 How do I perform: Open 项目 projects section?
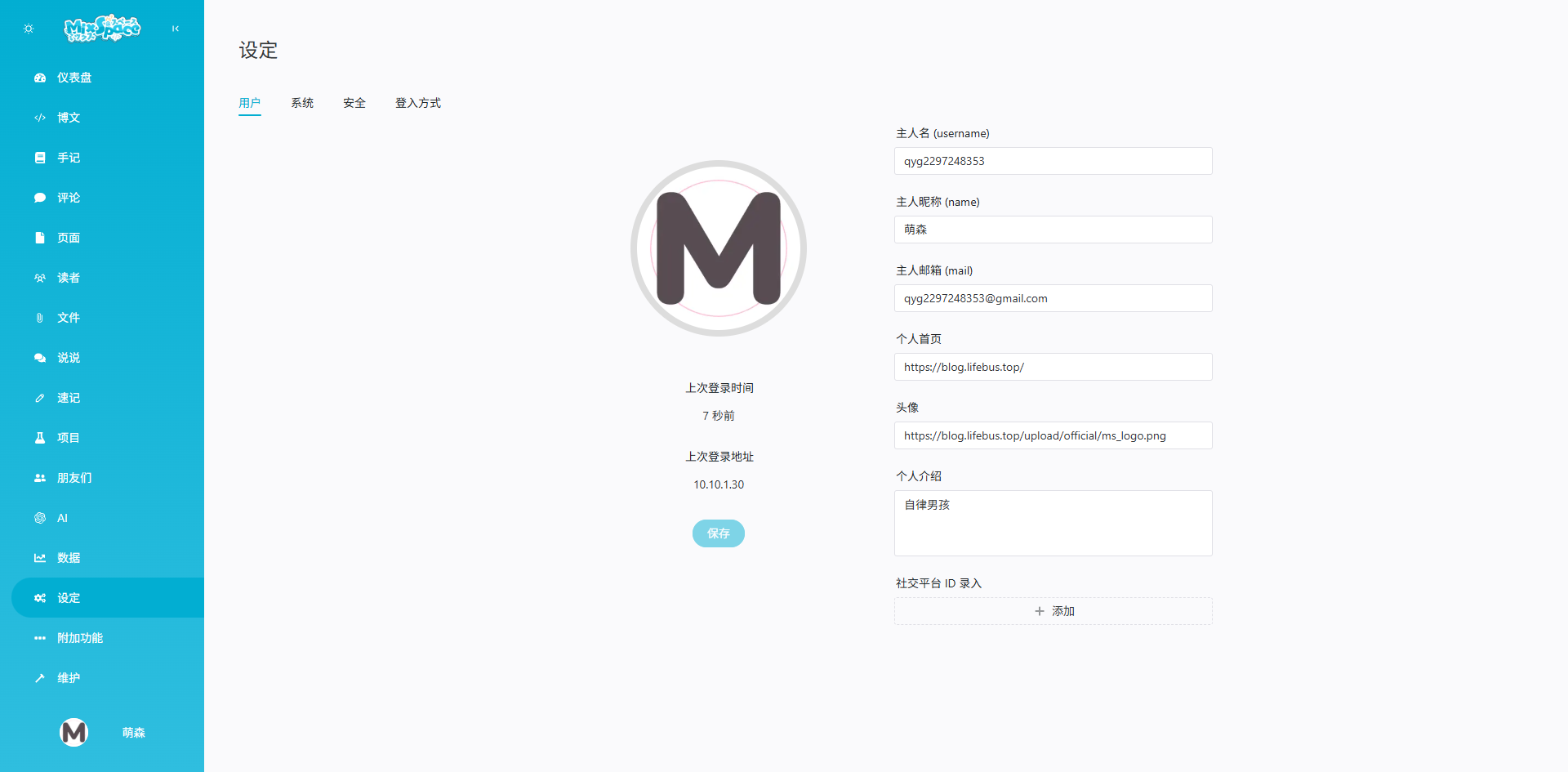click(x=69, y=437)
